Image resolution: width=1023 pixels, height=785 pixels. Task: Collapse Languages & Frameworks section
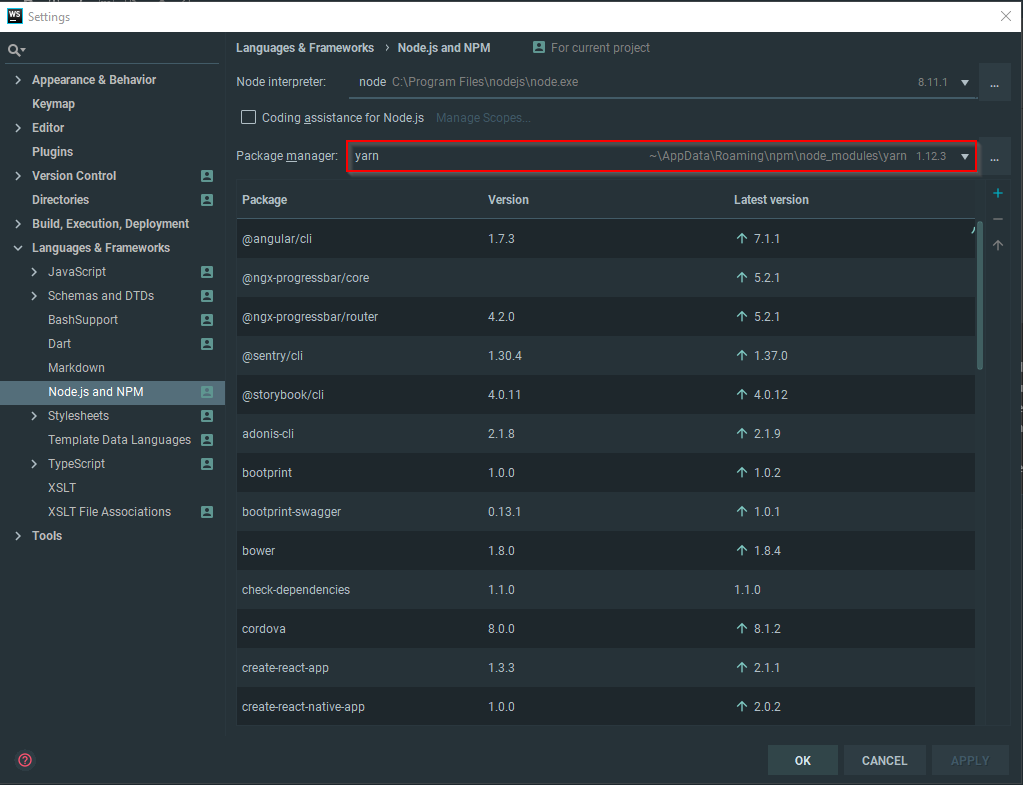point(18,248)
